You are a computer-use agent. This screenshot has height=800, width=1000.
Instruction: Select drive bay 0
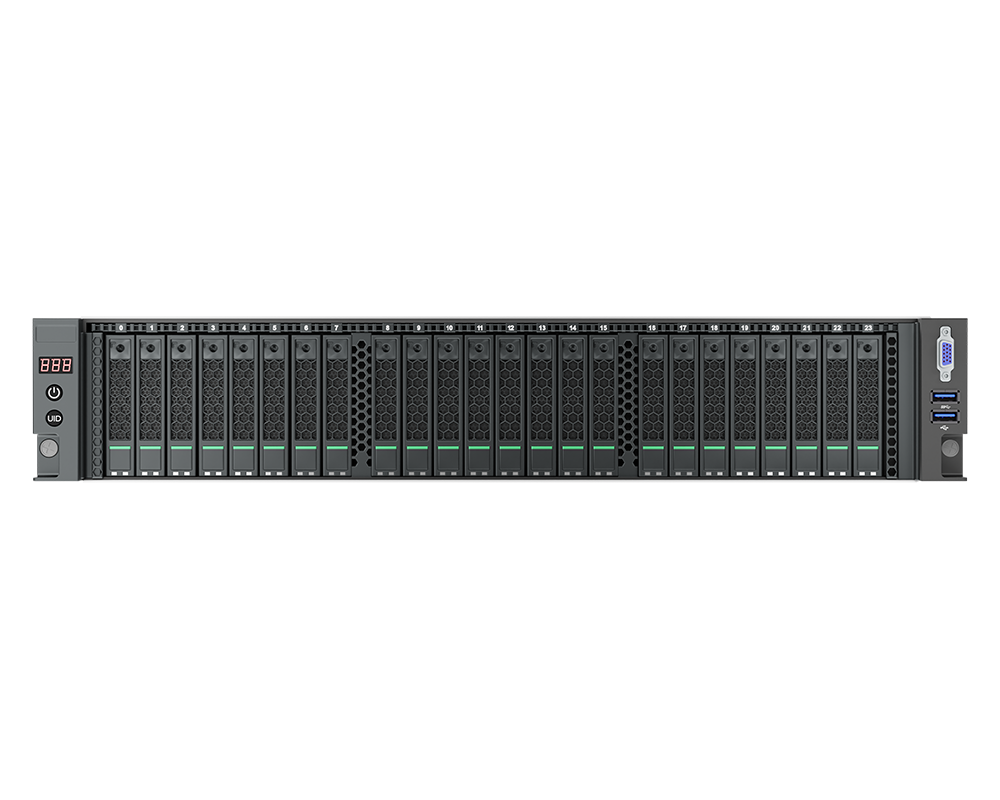tap(120, 406)
